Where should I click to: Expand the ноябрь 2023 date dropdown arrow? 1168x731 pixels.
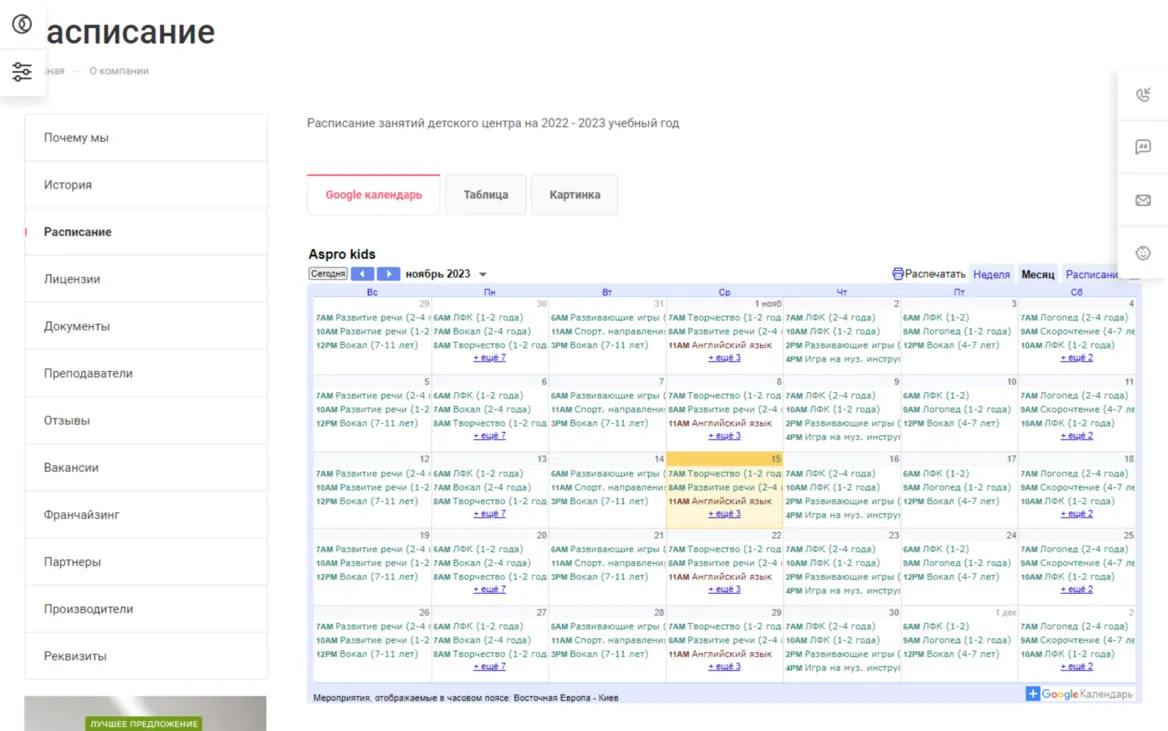[483, 275]
